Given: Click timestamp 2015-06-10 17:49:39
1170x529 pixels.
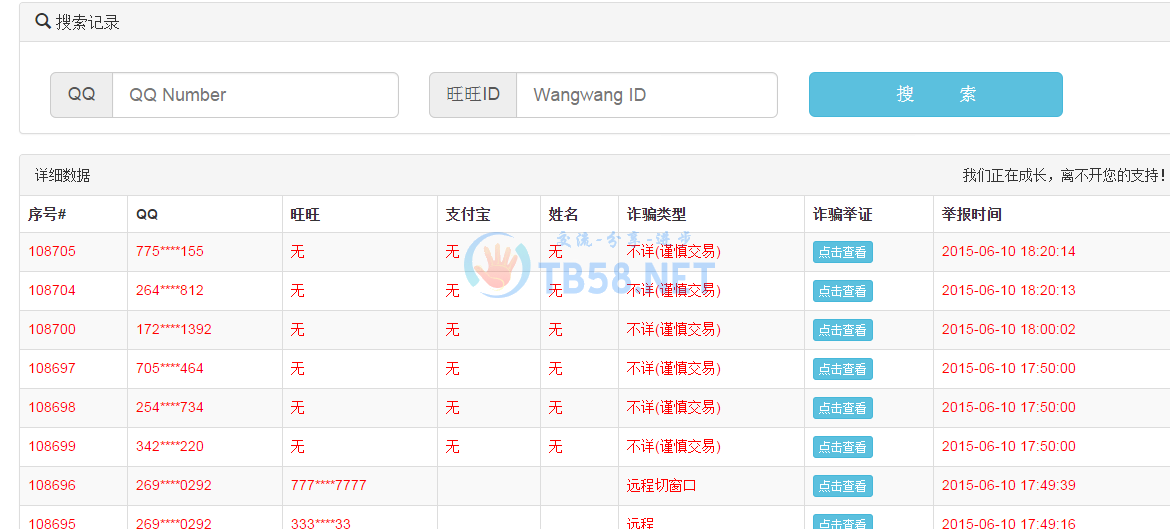Looking at the screenshot, I should coord(1009,485).
